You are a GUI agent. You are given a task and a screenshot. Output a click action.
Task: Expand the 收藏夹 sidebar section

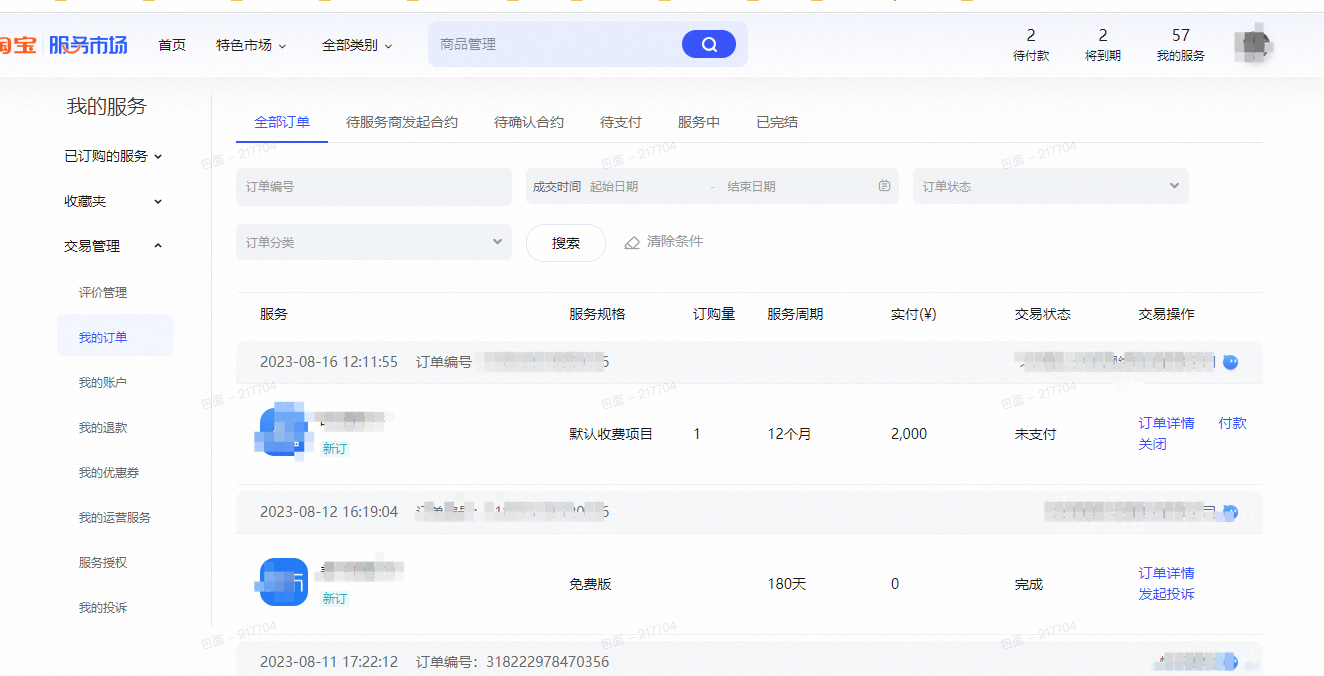point(113,201)
